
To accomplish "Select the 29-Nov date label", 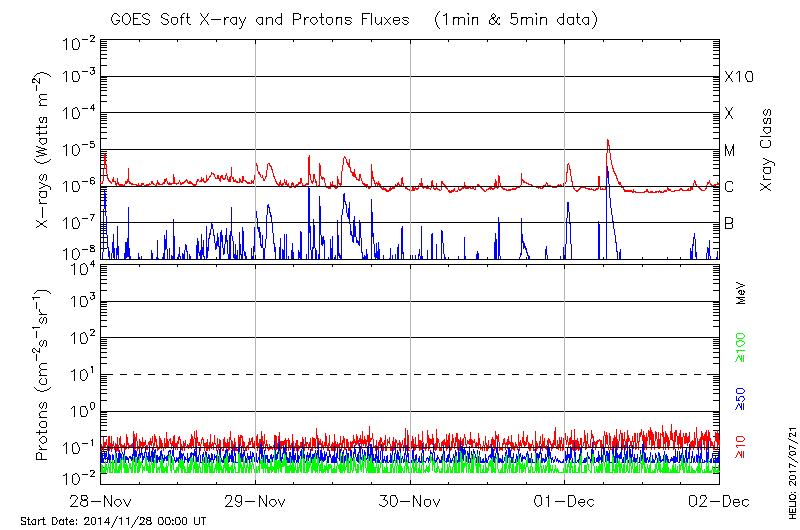I will [x=256, y=500].
